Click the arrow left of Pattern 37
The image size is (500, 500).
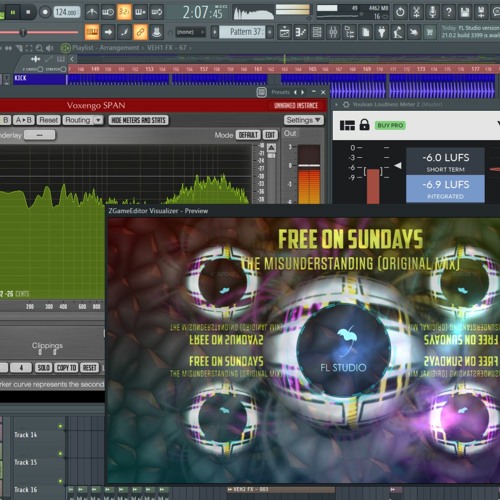point(215,32)
